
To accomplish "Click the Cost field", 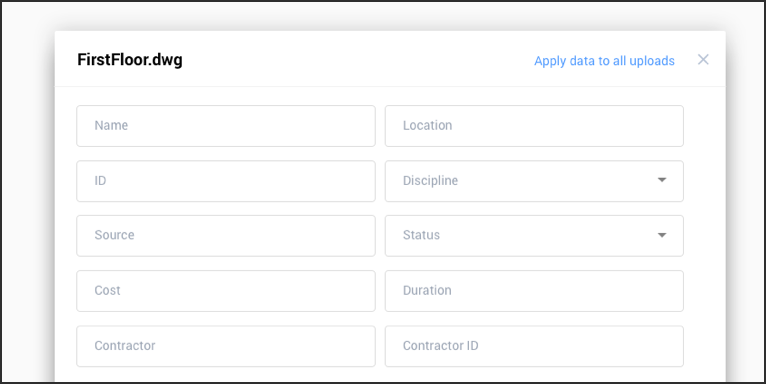I will pos(226,291).
